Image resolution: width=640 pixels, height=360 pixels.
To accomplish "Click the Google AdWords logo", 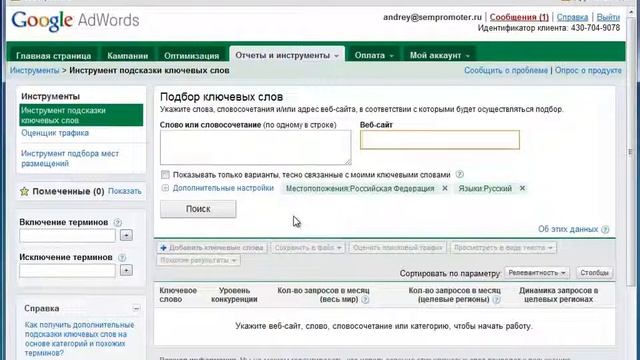I will [75, 21].
